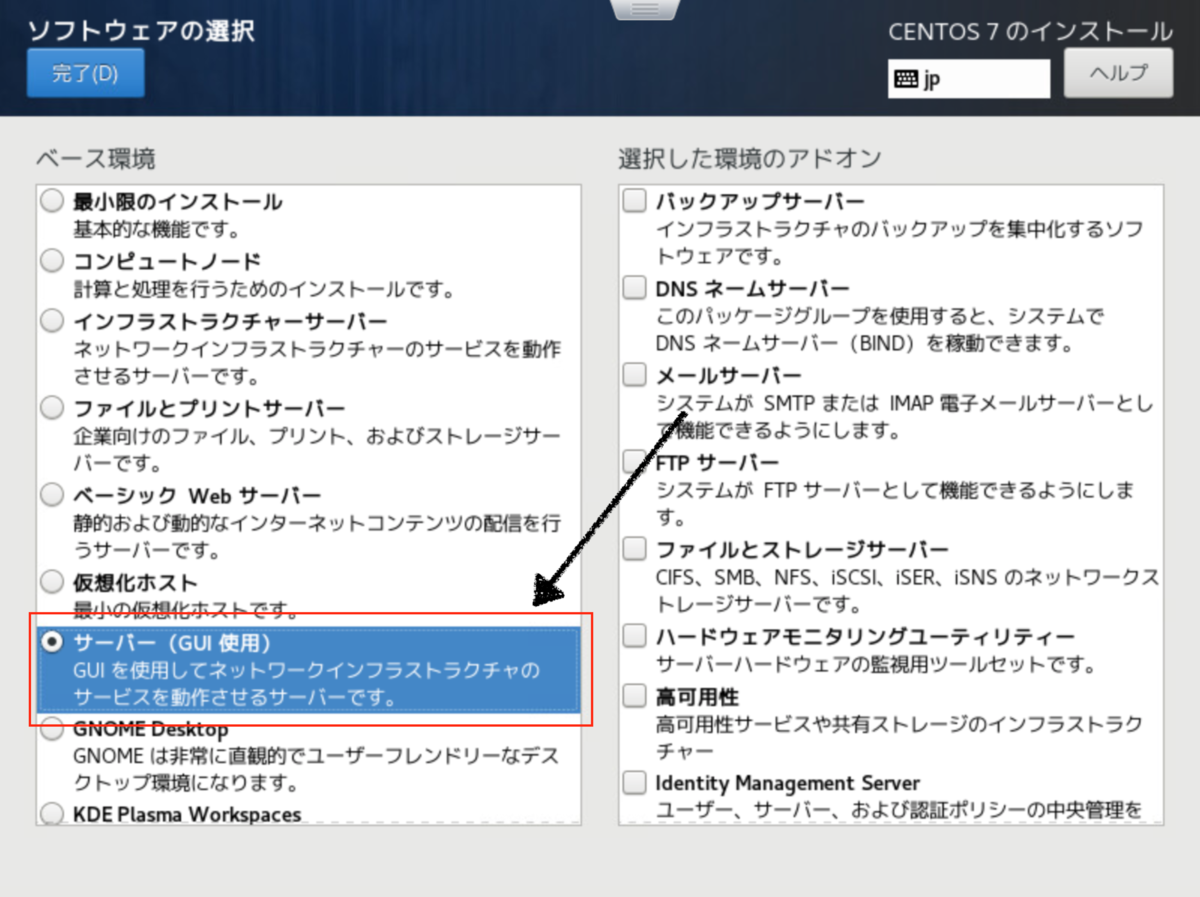The image size is (1200, 897).
Task: Click 最小の仮想化ホストです description
Action: tap(185, 609)
